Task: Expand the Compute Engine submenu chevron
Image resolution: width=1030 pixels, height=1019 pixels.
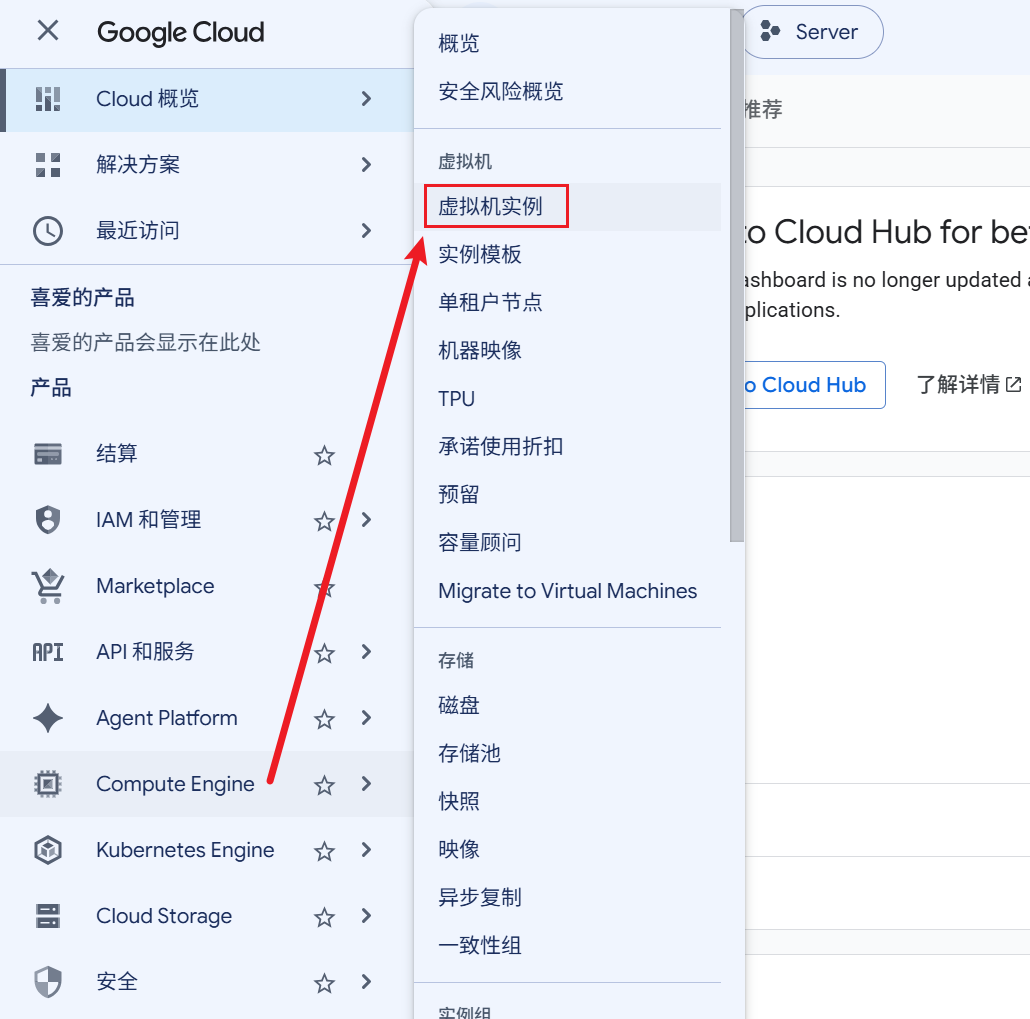Action: point(367,784)
